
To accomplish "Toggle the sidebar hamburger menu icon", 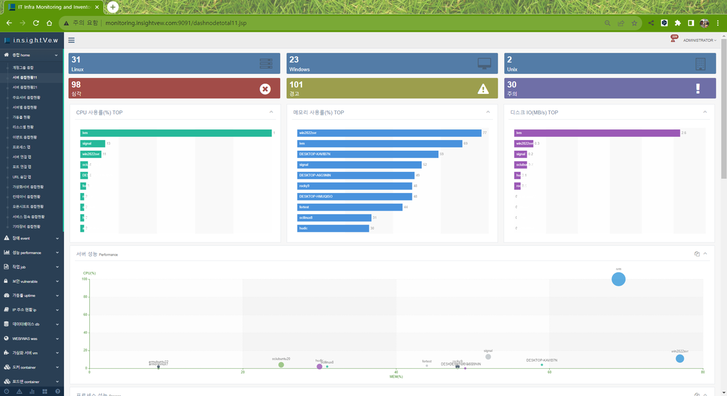I will coord(71,40).
